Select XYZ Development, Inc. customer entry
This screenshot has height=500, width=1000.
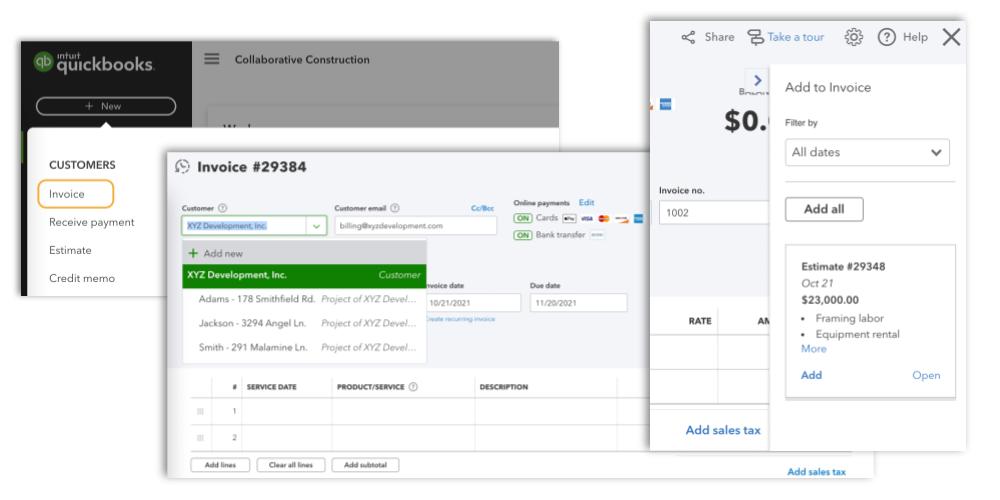click(304, 276)
